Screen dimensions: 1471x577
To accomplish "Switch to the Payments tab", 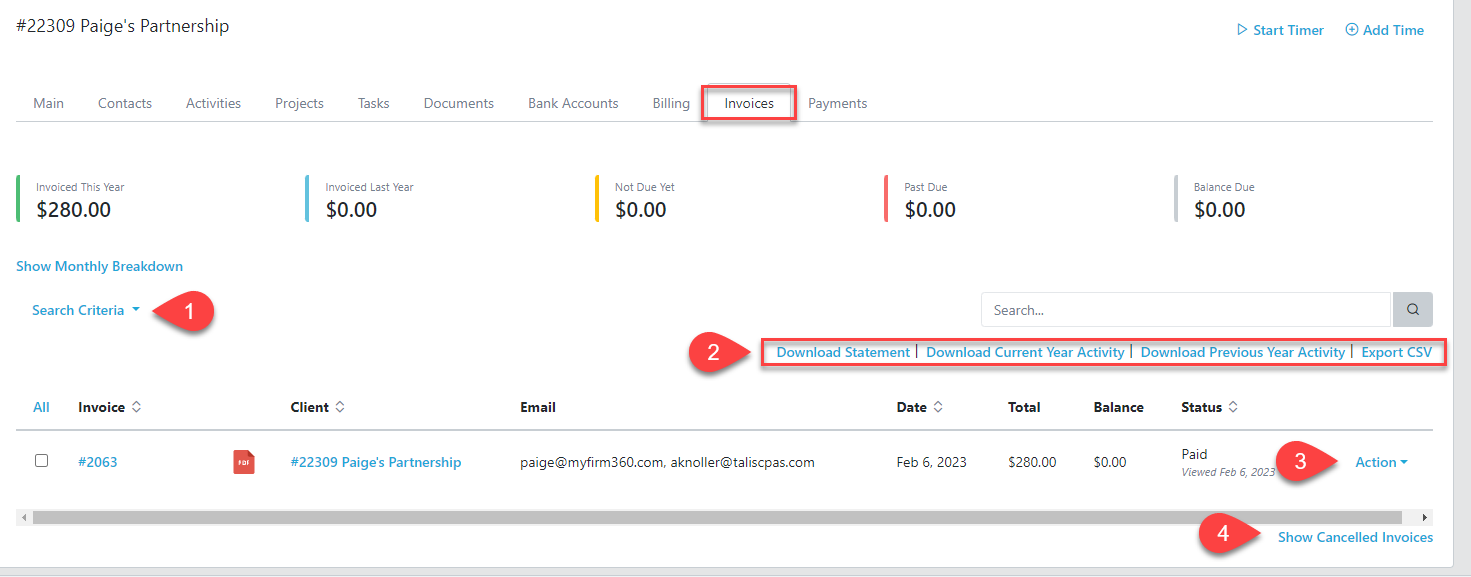I will (837, 102).
